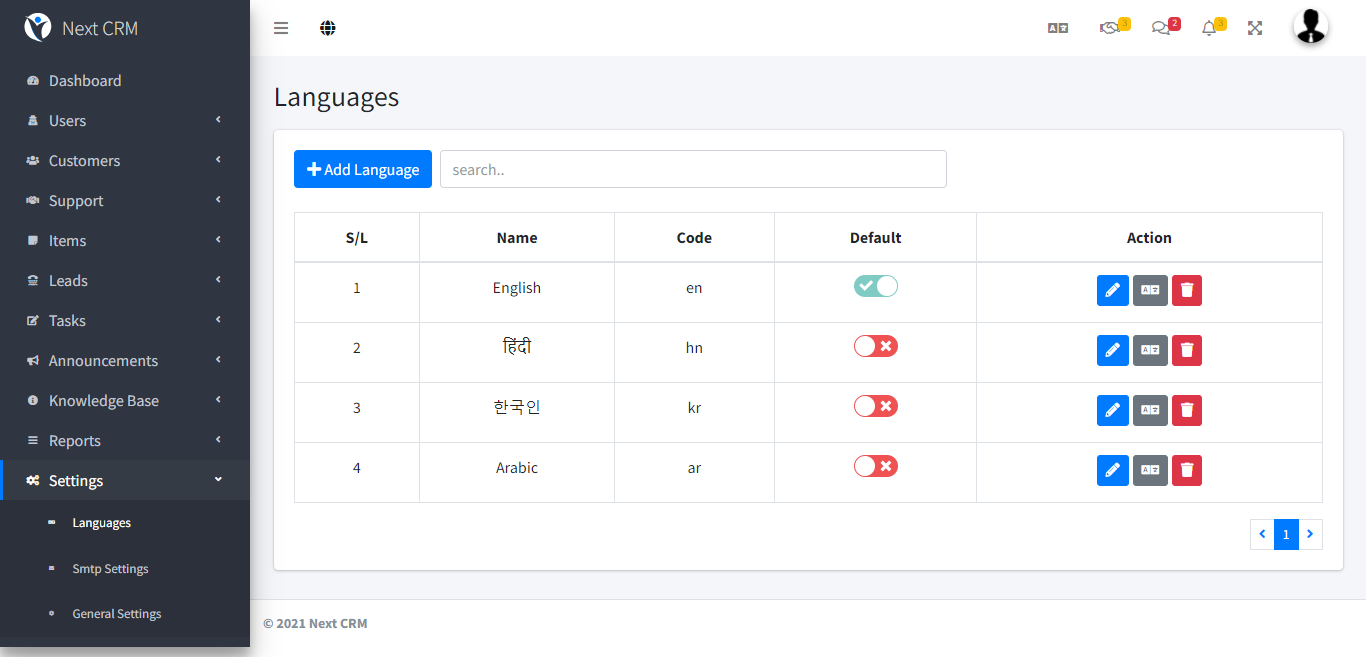Enable default toggle for Arabic

pos(875,467)
